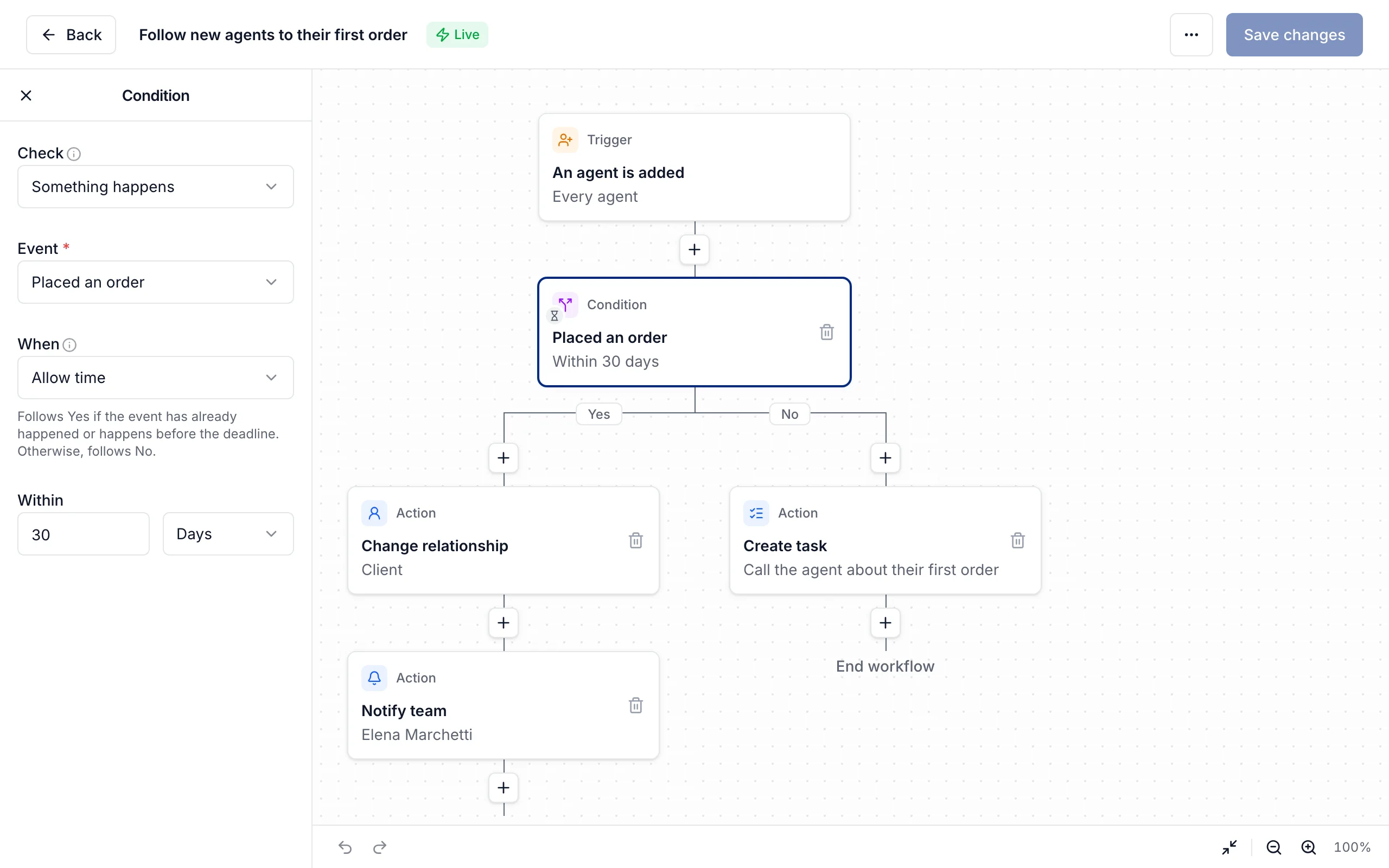Click the fit-to-view collapse icon
This screenshot has height=868, width=1389.
[1229, 847]
